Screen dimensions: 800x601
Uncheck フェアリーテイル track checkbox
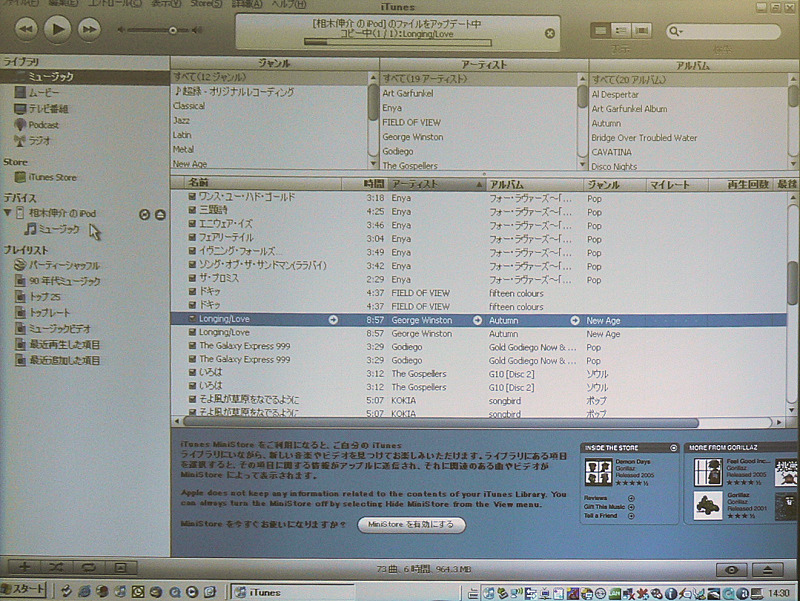[x=192, y=237]
